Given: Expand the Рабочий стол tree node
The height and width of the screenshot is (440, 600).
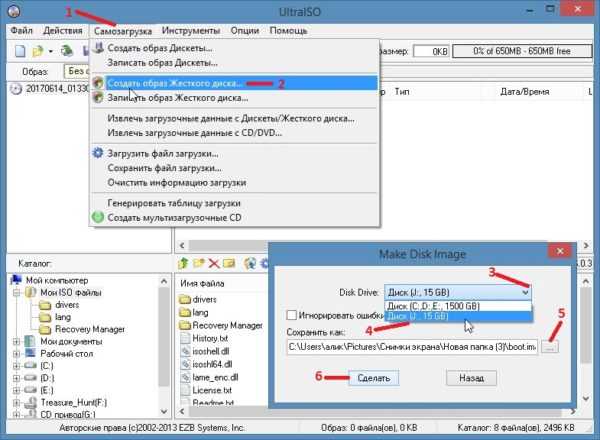Looking at the screenshot, I should (x=16, y=354).
